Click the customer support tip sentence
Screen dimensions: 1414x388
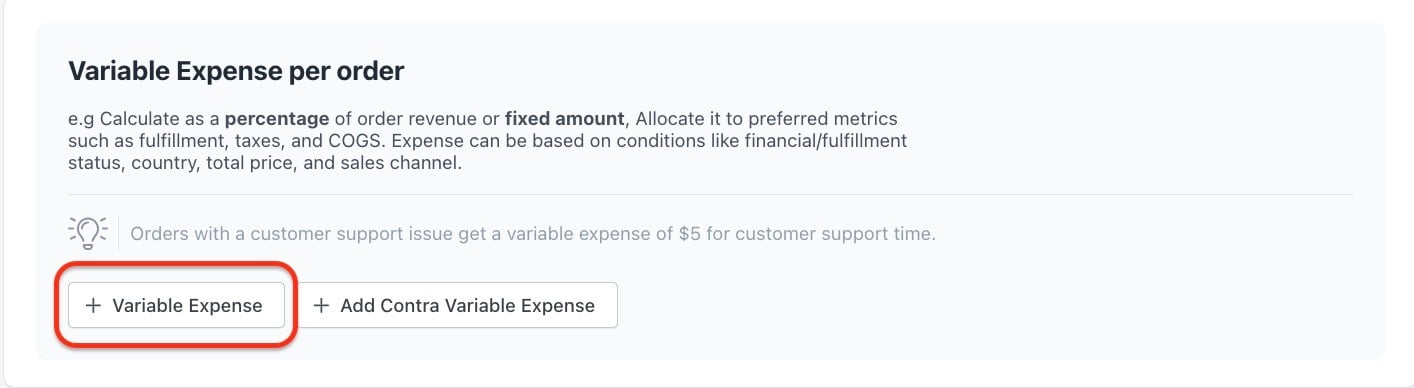533,234
